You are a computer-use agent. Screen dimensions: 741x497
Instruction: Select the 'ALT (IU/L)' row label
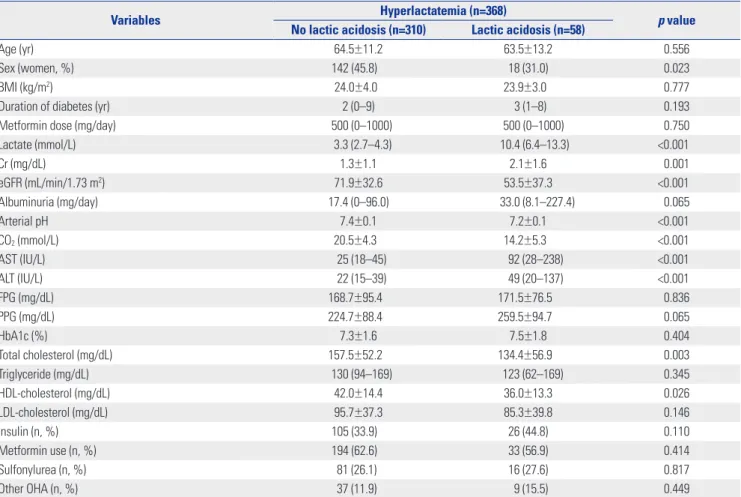[21, 279]
